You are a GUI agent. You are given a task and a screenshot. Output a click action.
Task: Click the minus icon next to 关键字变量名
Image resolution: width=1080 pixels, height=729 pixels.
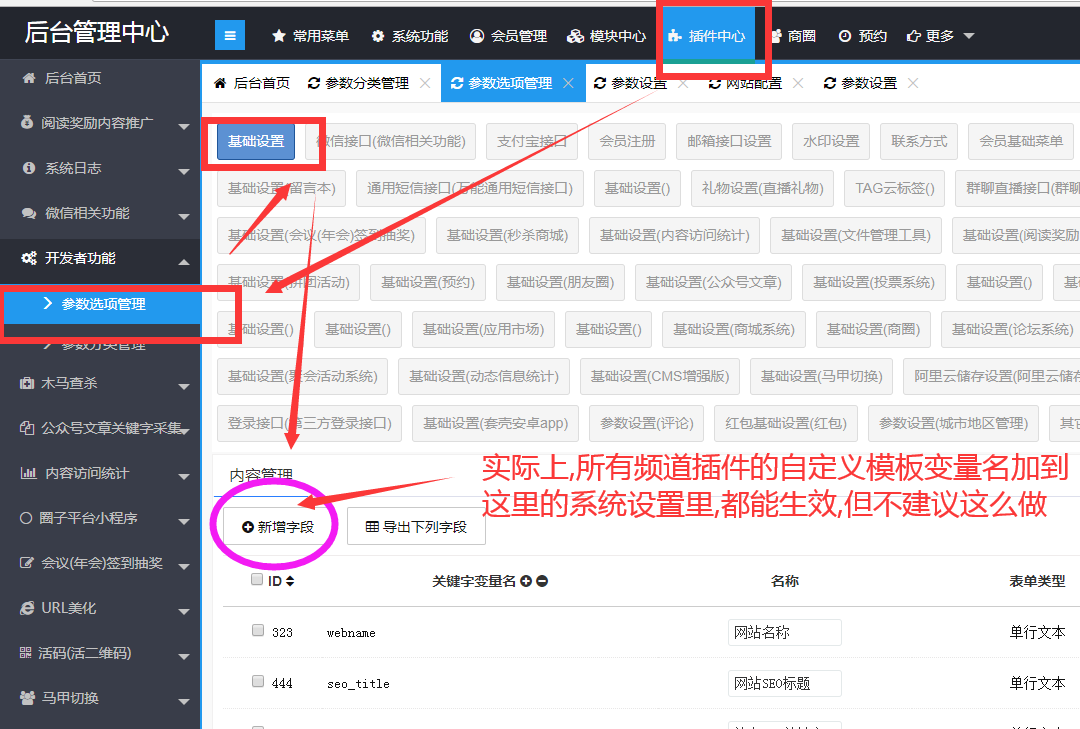tap(542, 581)
